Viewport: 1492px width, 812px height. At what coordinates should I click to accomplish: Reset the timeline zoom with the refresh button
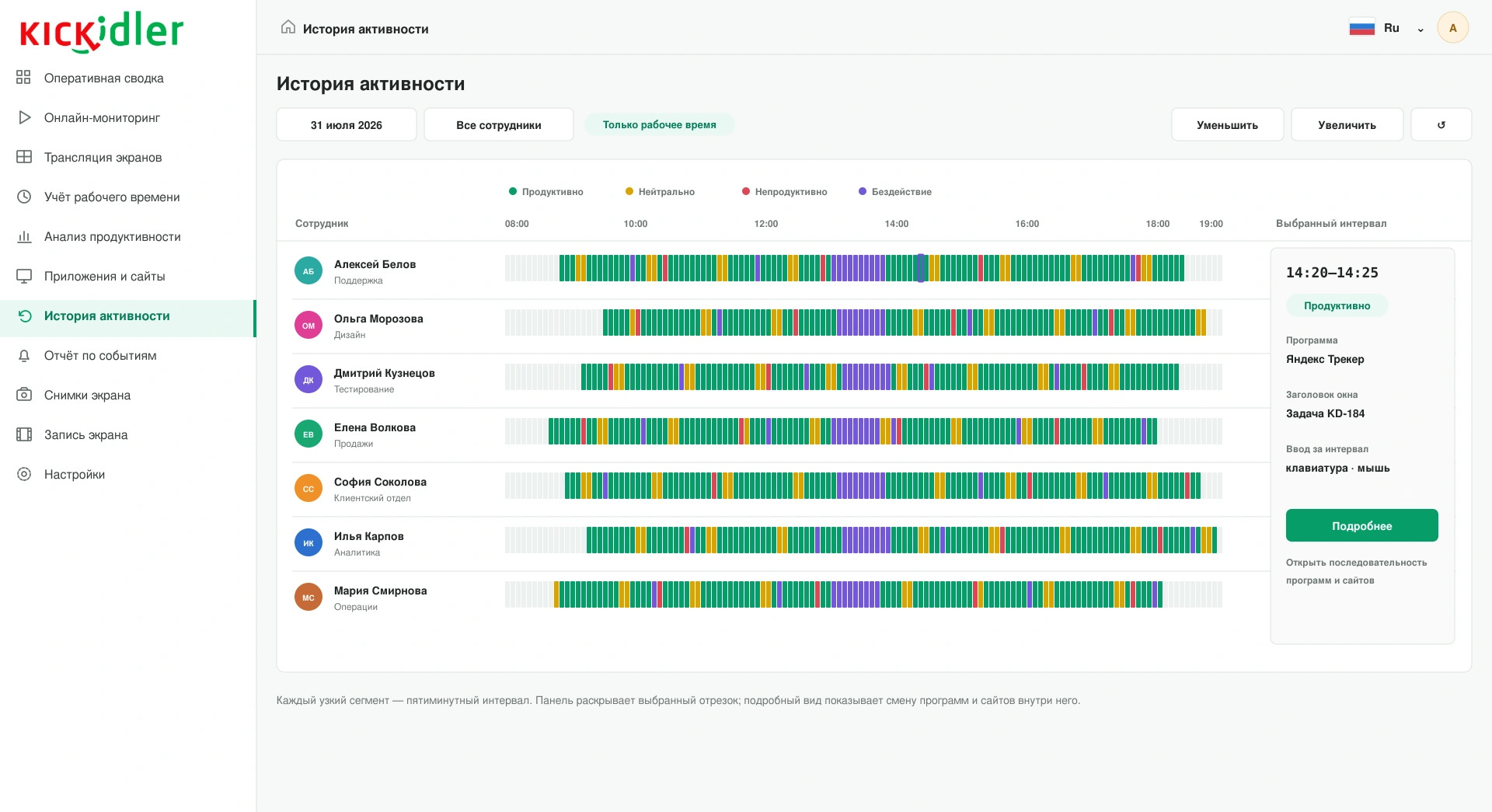1441,124
